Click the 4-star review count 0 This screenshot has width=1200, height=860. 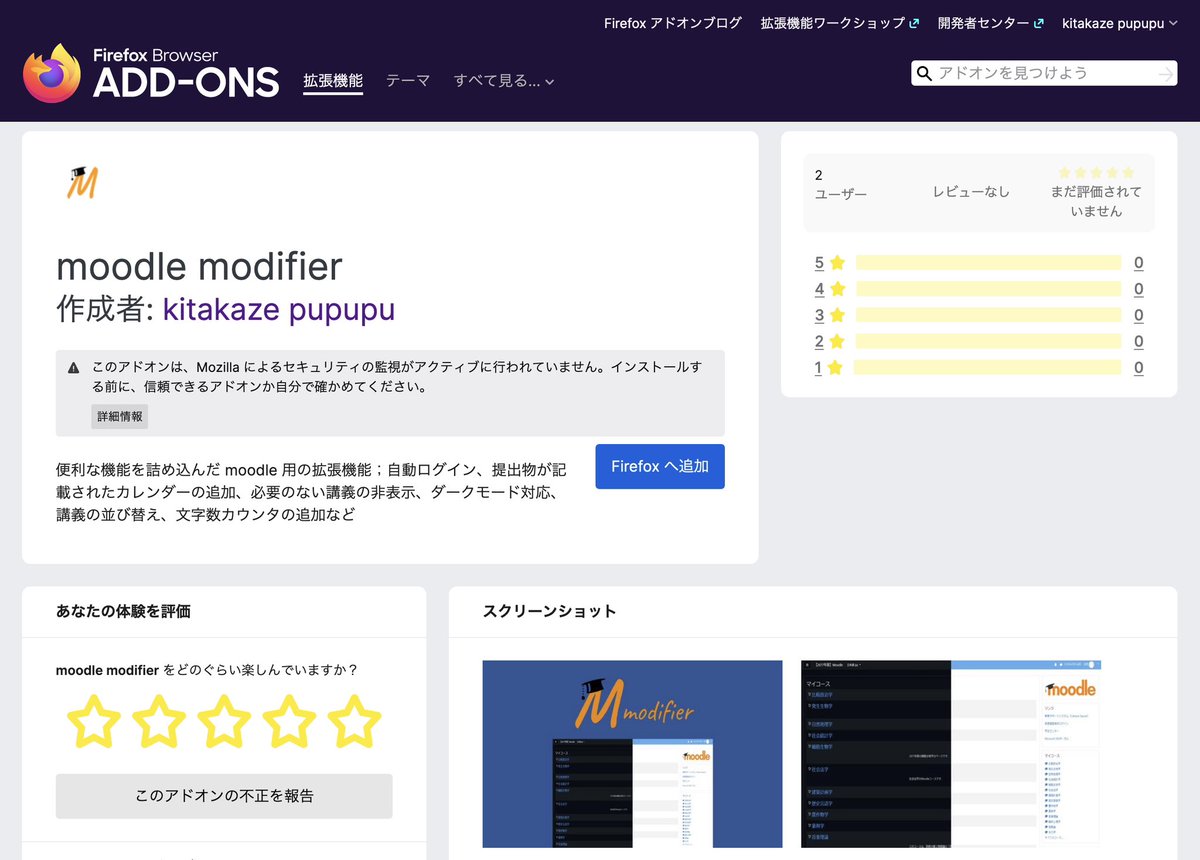1138,289
